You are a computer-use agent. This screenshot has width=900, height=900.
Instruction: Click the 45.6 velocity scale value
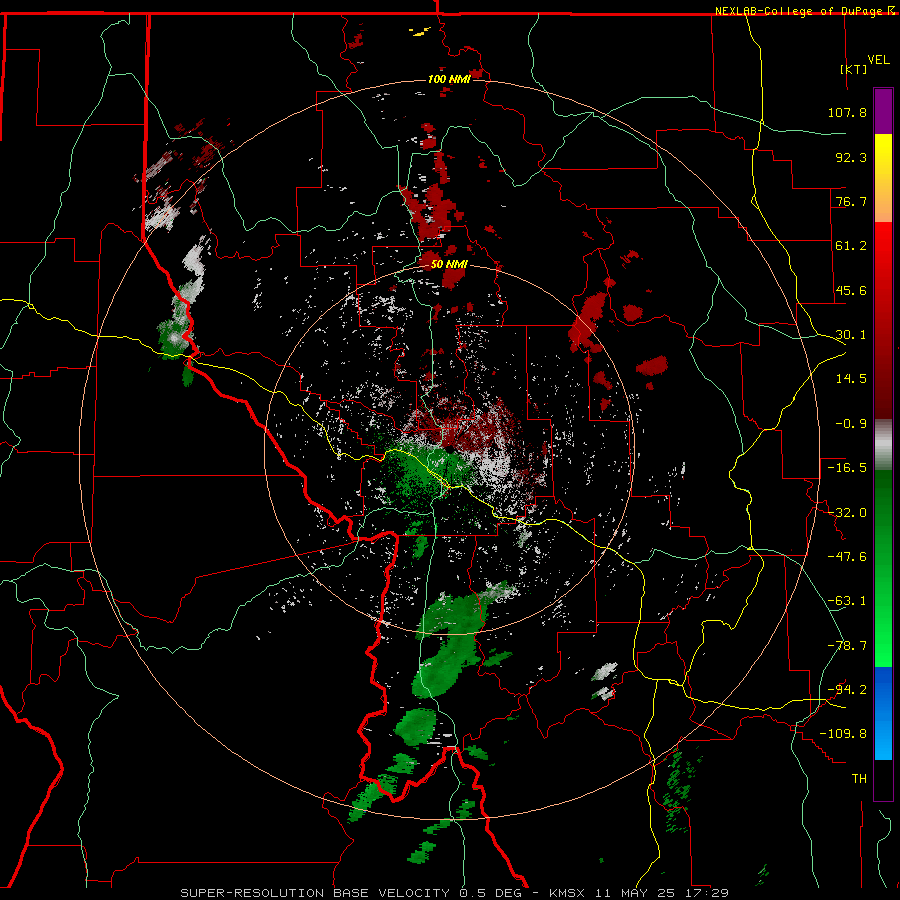[x=851, y=290]
